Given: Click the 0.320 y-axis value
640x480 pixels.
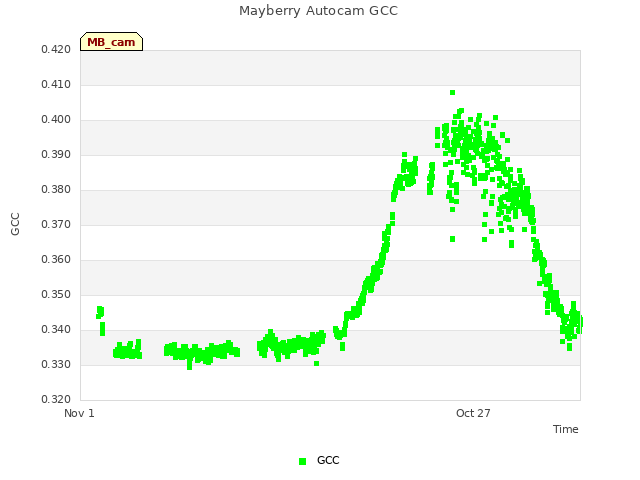Looking at the screenshot, I should point(56,399).
